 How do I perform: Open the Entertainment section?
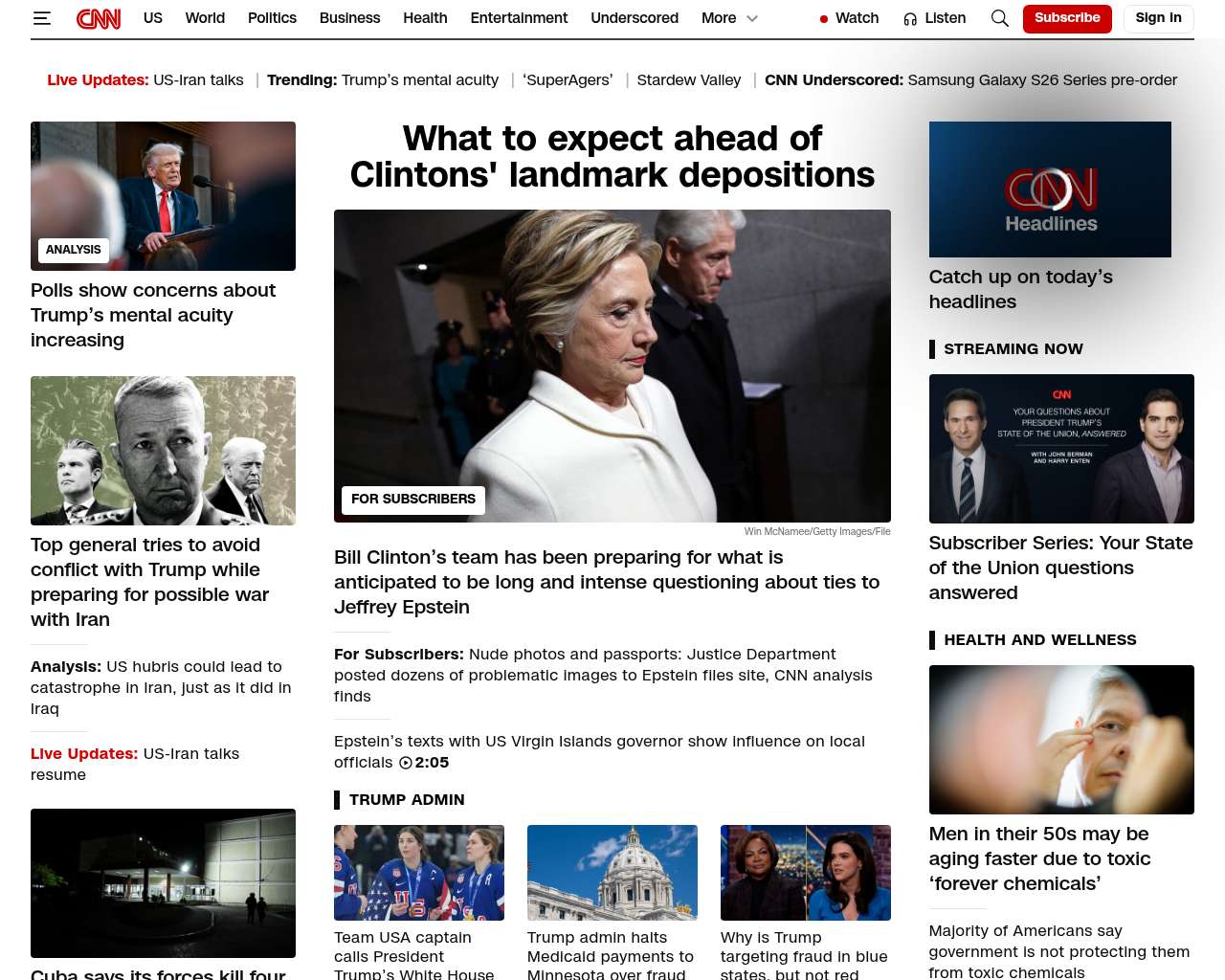pos(519,18)
